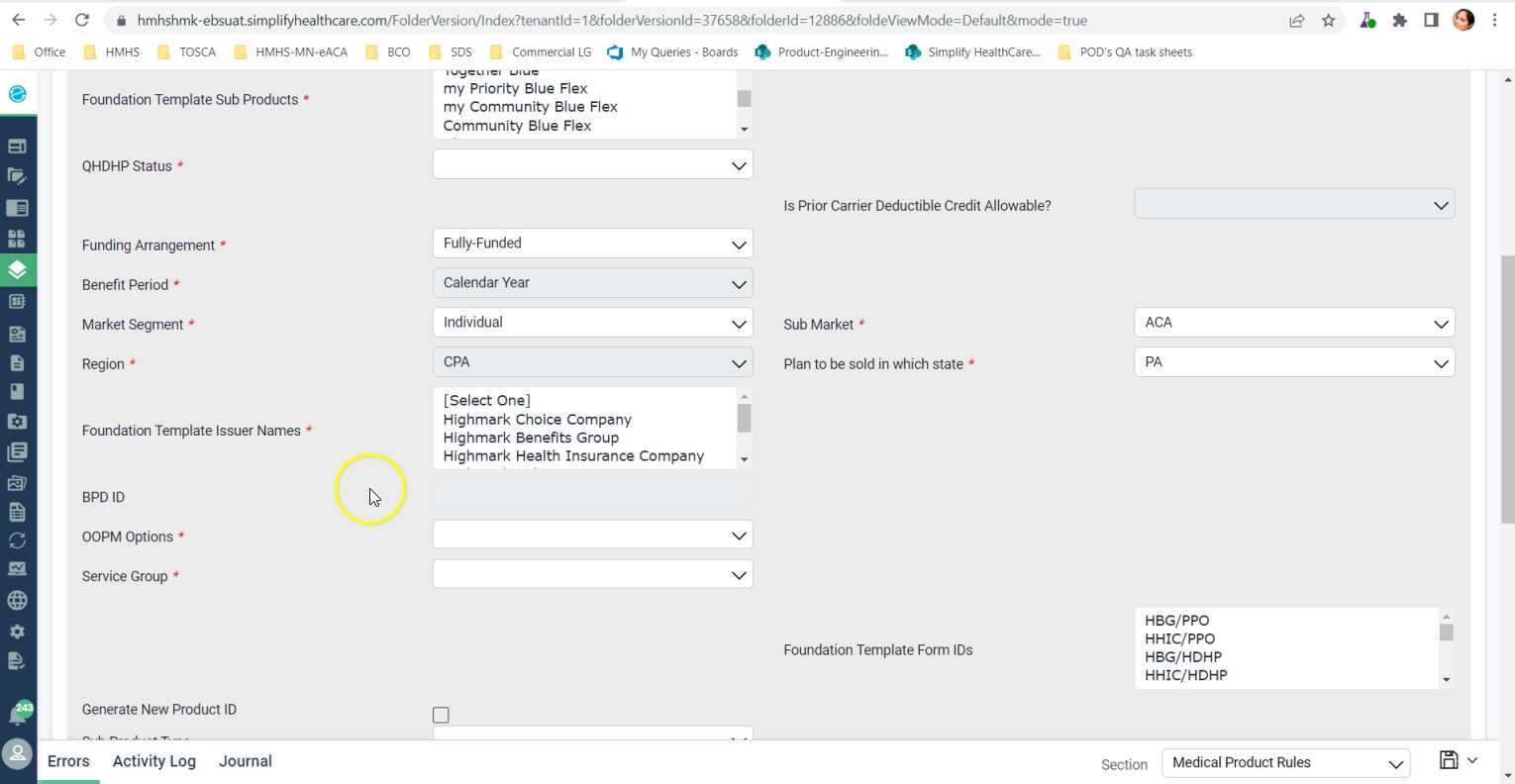The width and height of the screenshot is (1515, 784).
Task: Click the notification bell with 243 badge
Action: click(x=18, y=714)
